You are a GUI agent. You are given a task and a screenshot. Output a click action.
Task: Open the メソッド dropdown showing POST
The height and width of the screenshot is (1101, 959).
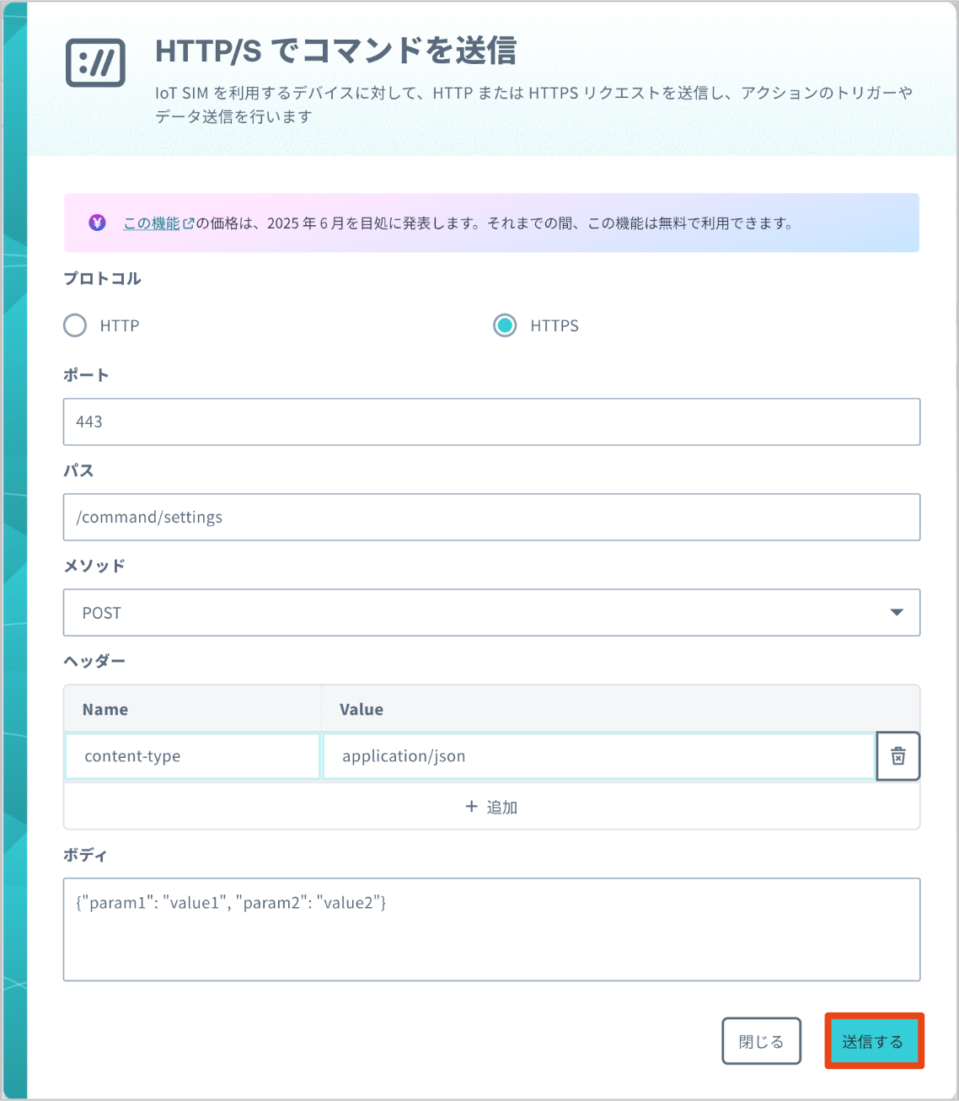point(491,612)
